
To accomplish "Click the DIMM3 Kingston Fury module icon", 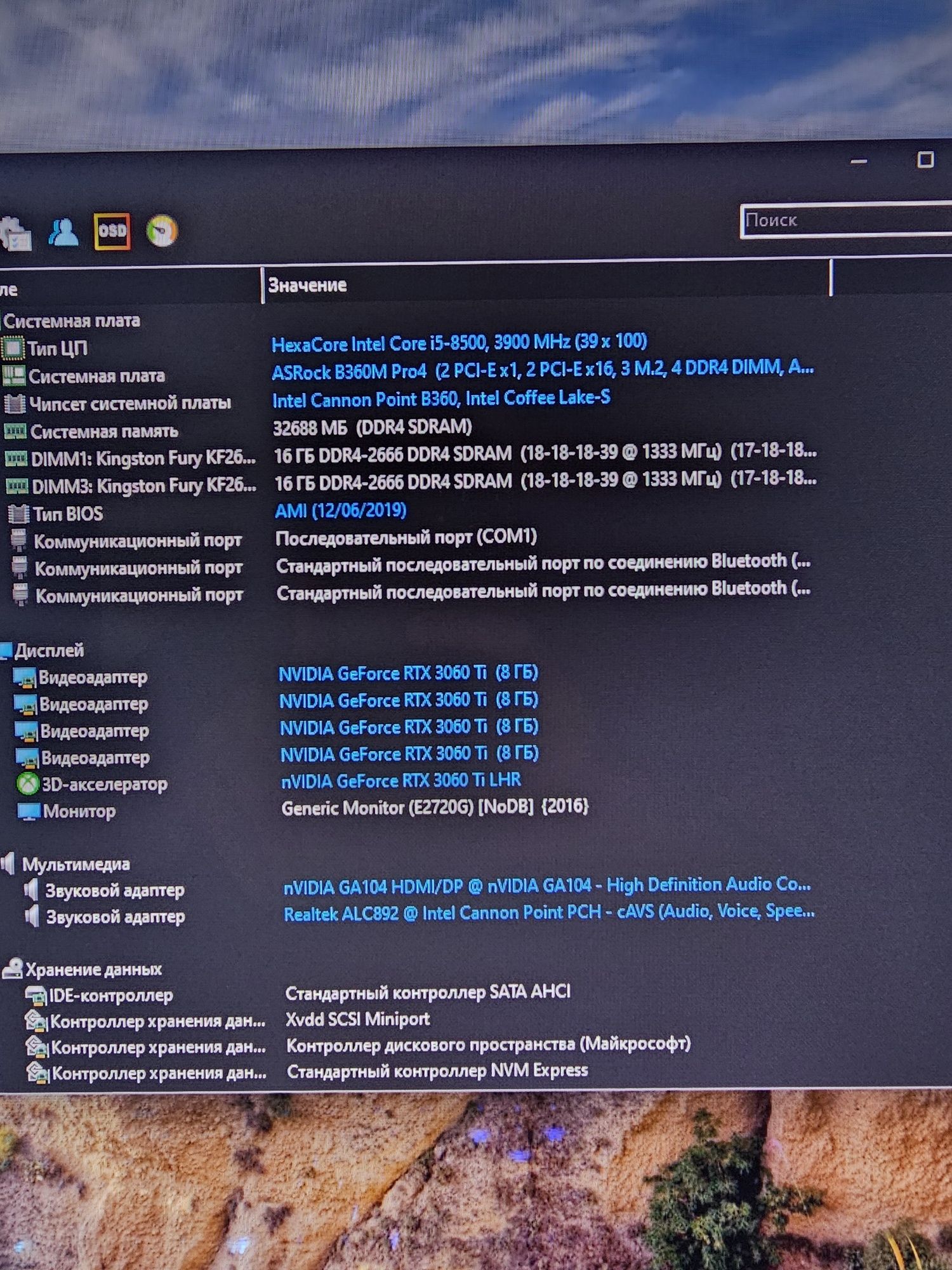I will click(x=17, y=486).
